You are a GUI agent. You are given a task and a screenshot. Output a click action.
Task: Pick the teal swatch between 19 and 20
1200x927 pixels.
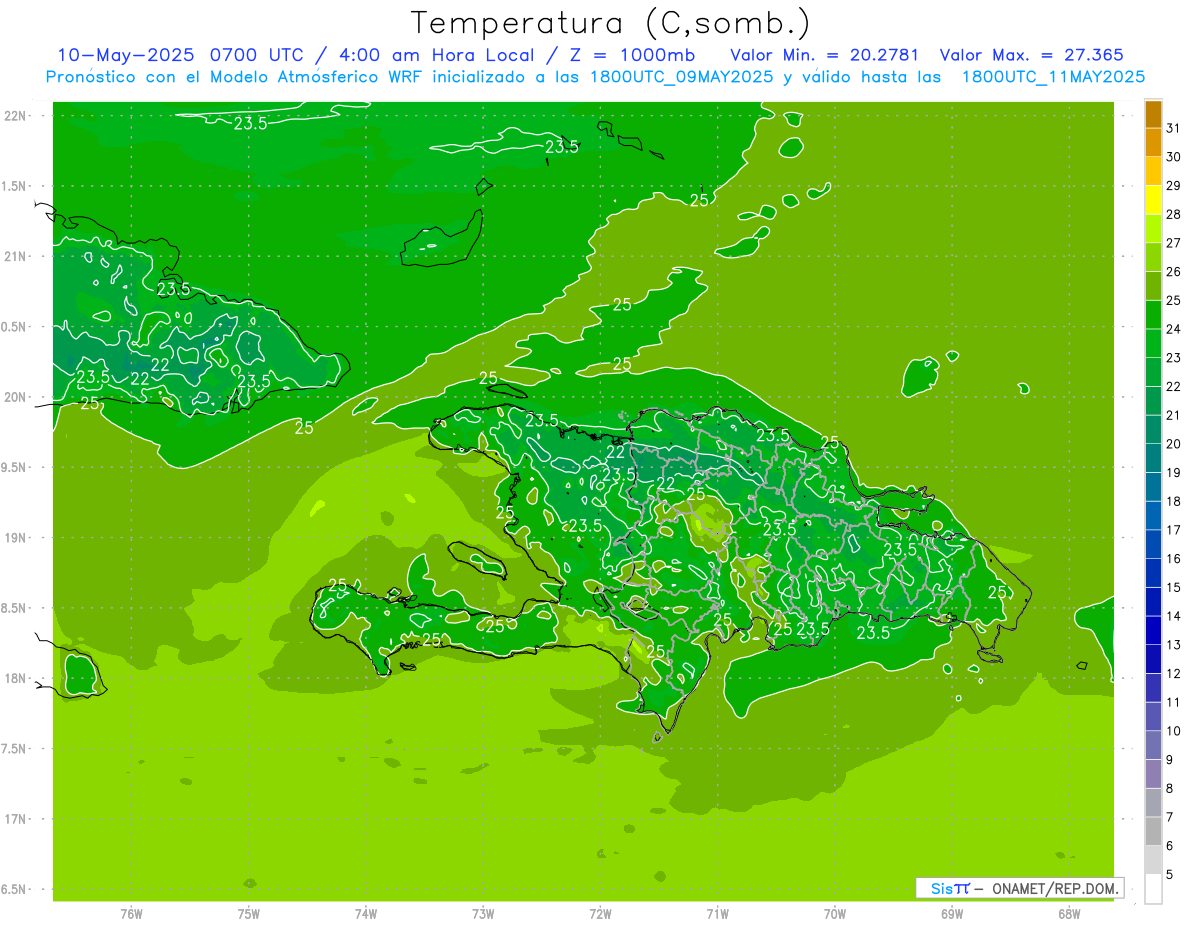1153,458
